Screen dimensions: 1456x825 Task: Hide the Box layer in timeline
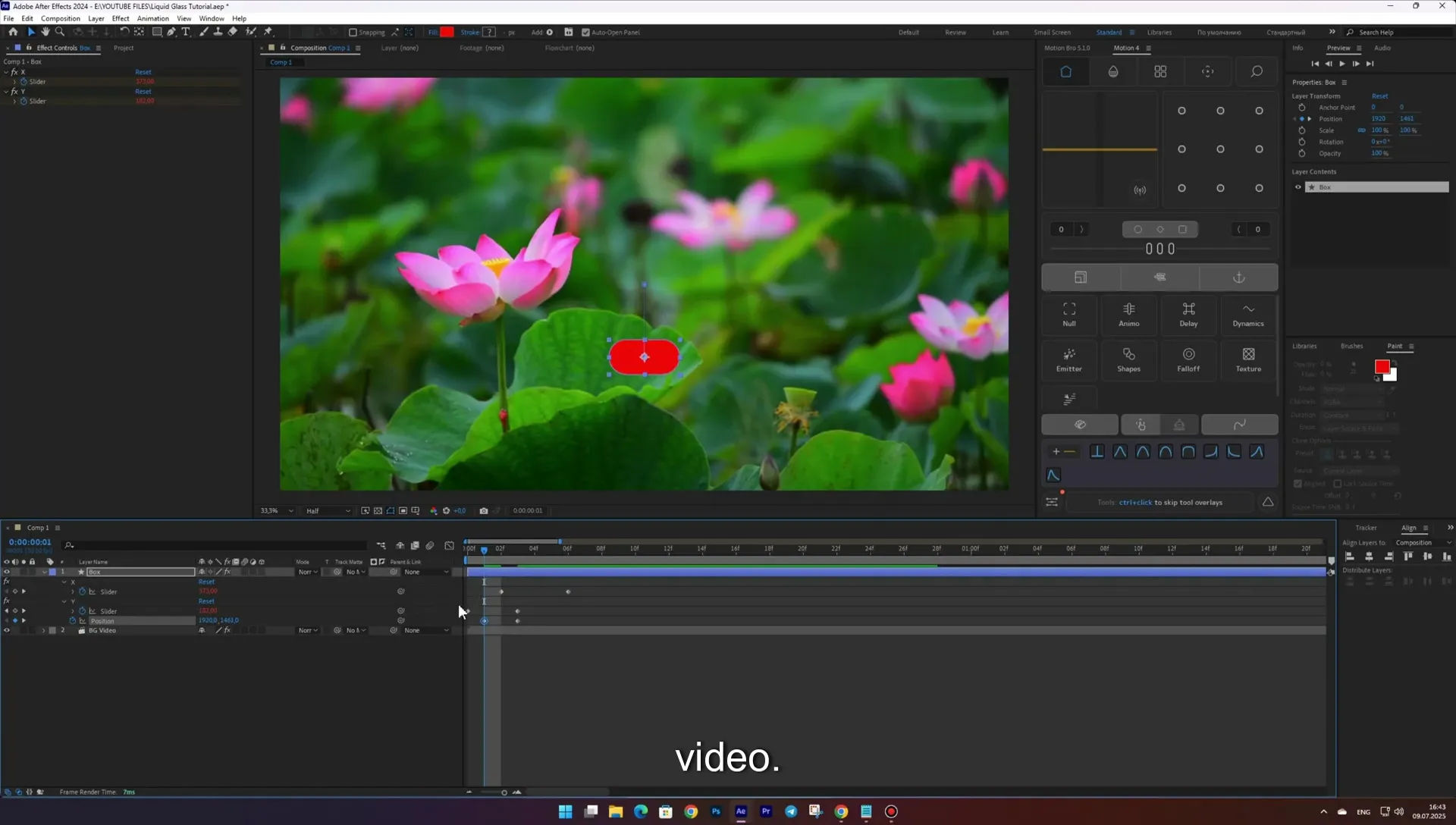7,572
